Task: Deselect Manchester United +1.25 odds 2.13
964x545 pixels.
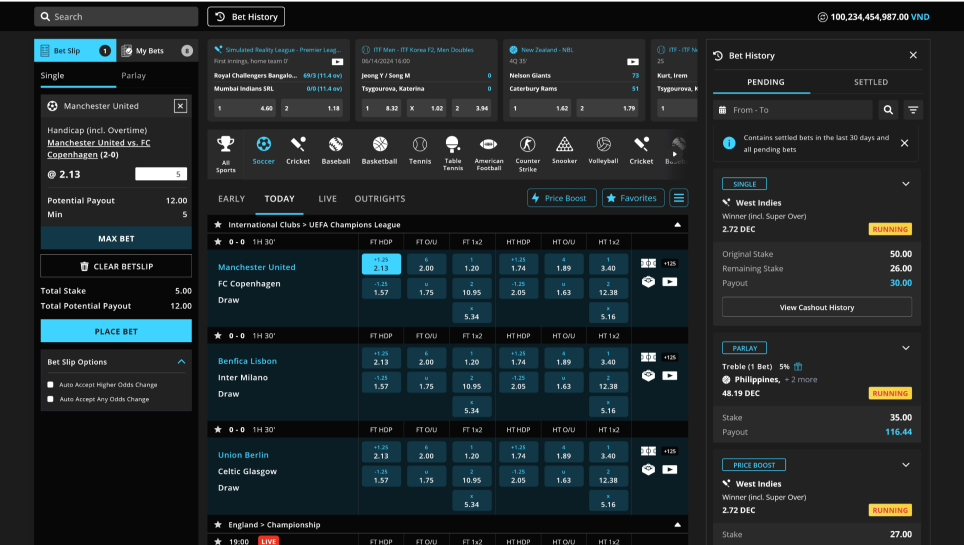Action: [x=381, y=264]
